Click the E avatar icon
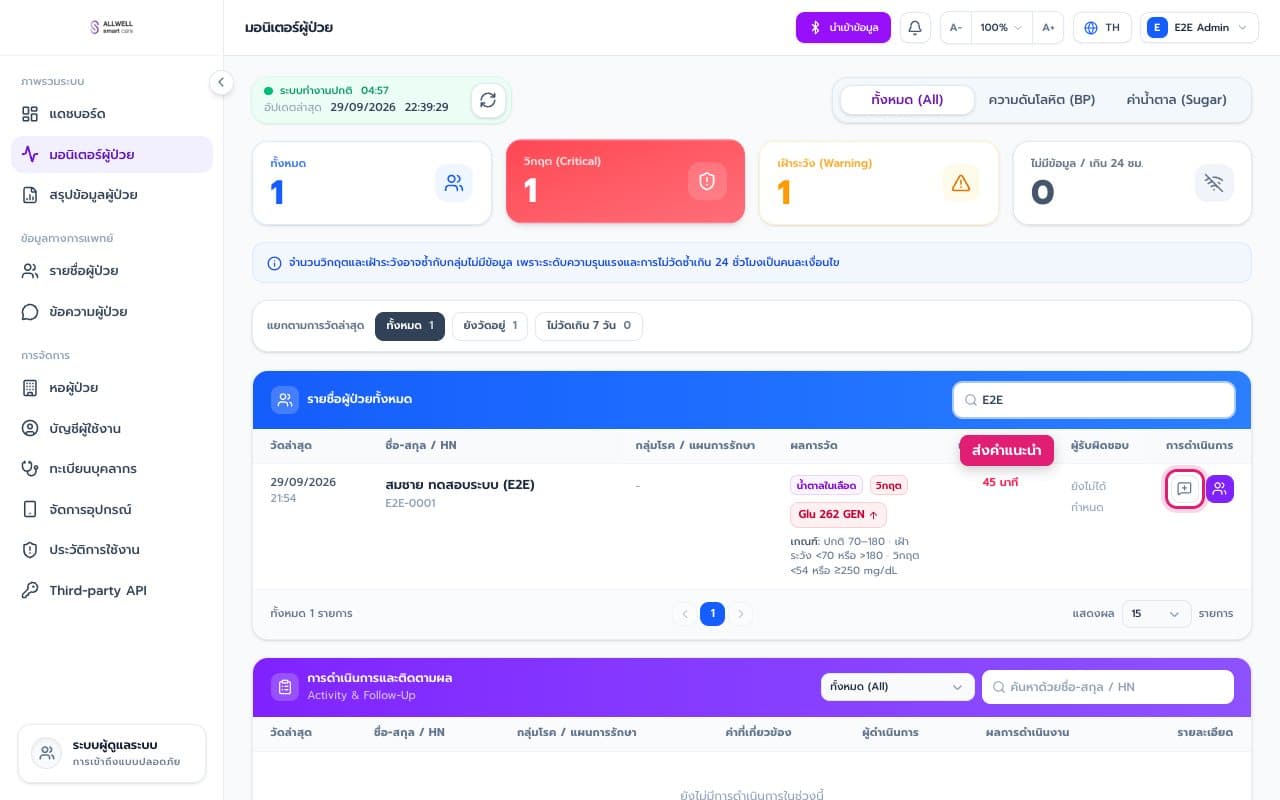The image size is (1280, 800). tap(1157, 28)
